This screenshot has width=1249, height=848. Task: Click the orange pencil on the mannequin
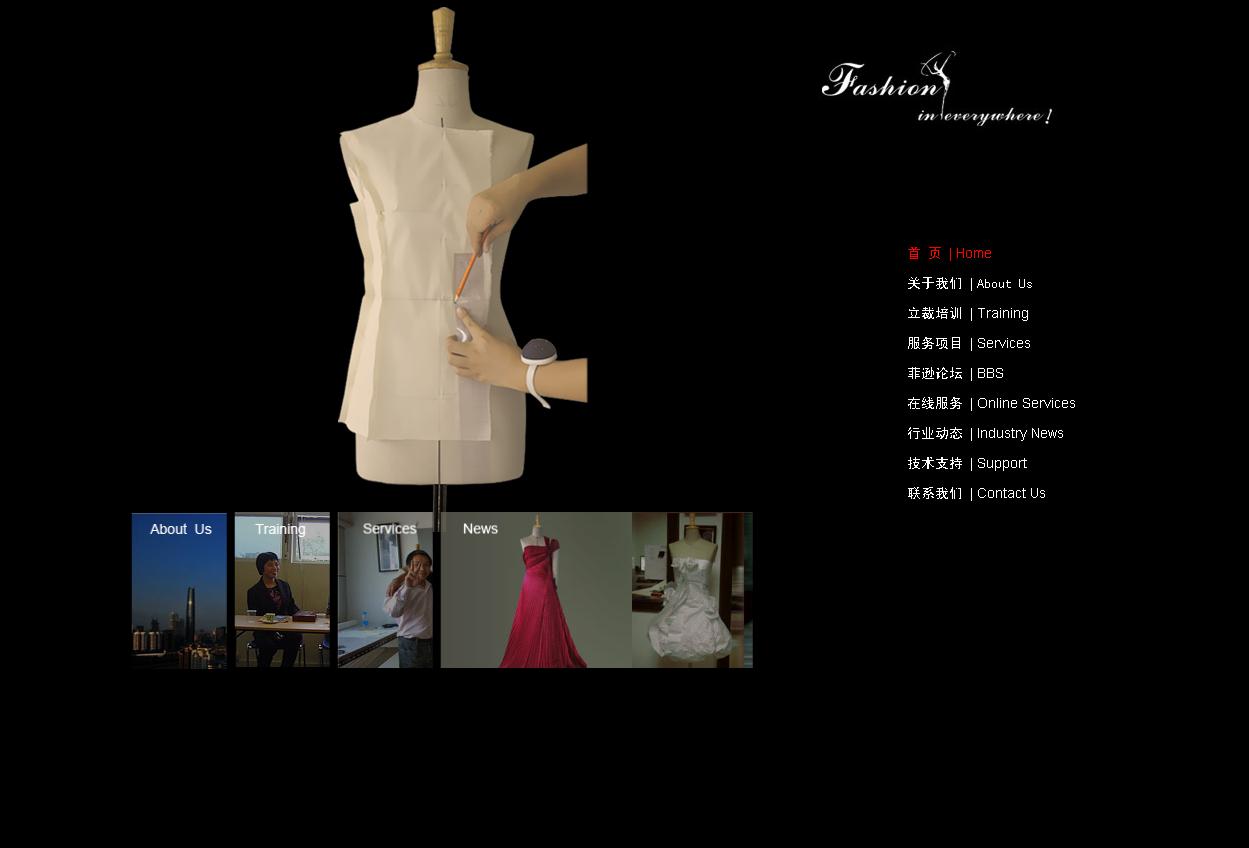point(465,276)
